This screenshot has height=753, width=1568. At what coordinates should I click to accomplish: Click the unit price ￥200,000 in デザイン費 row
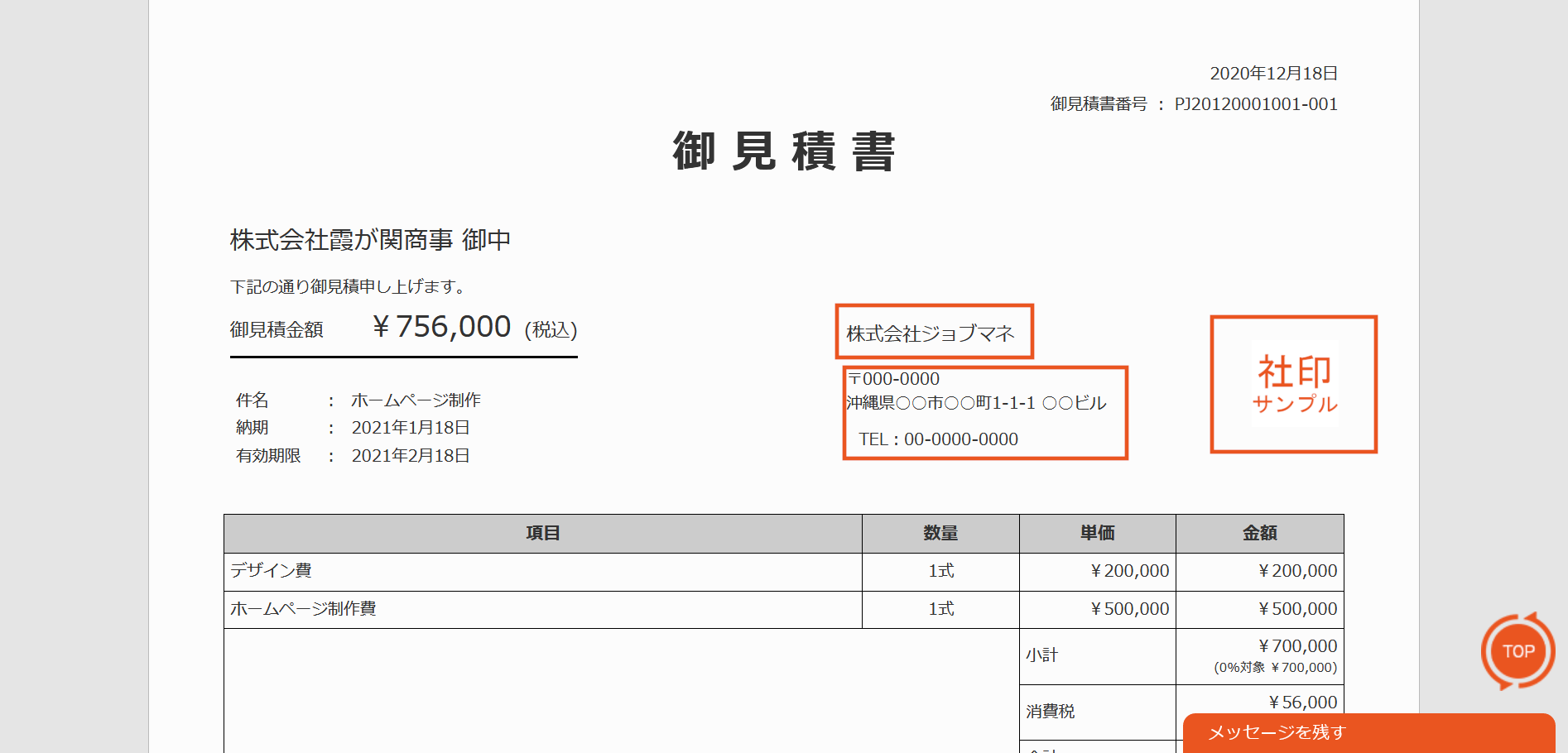[1129, 571]
